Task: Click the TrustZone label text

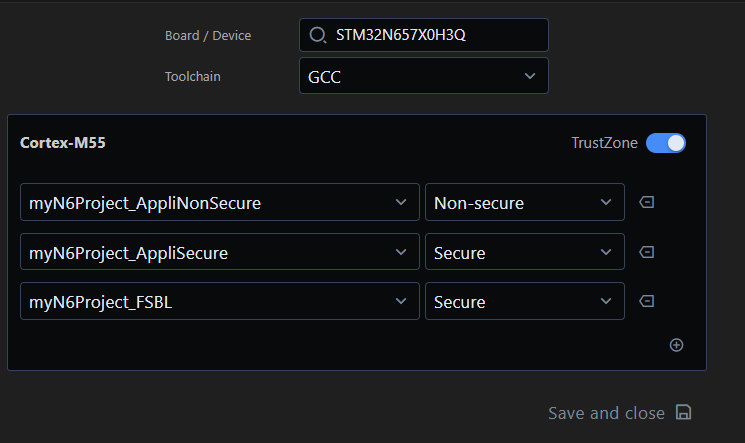Action: click(x=604, y=143)
